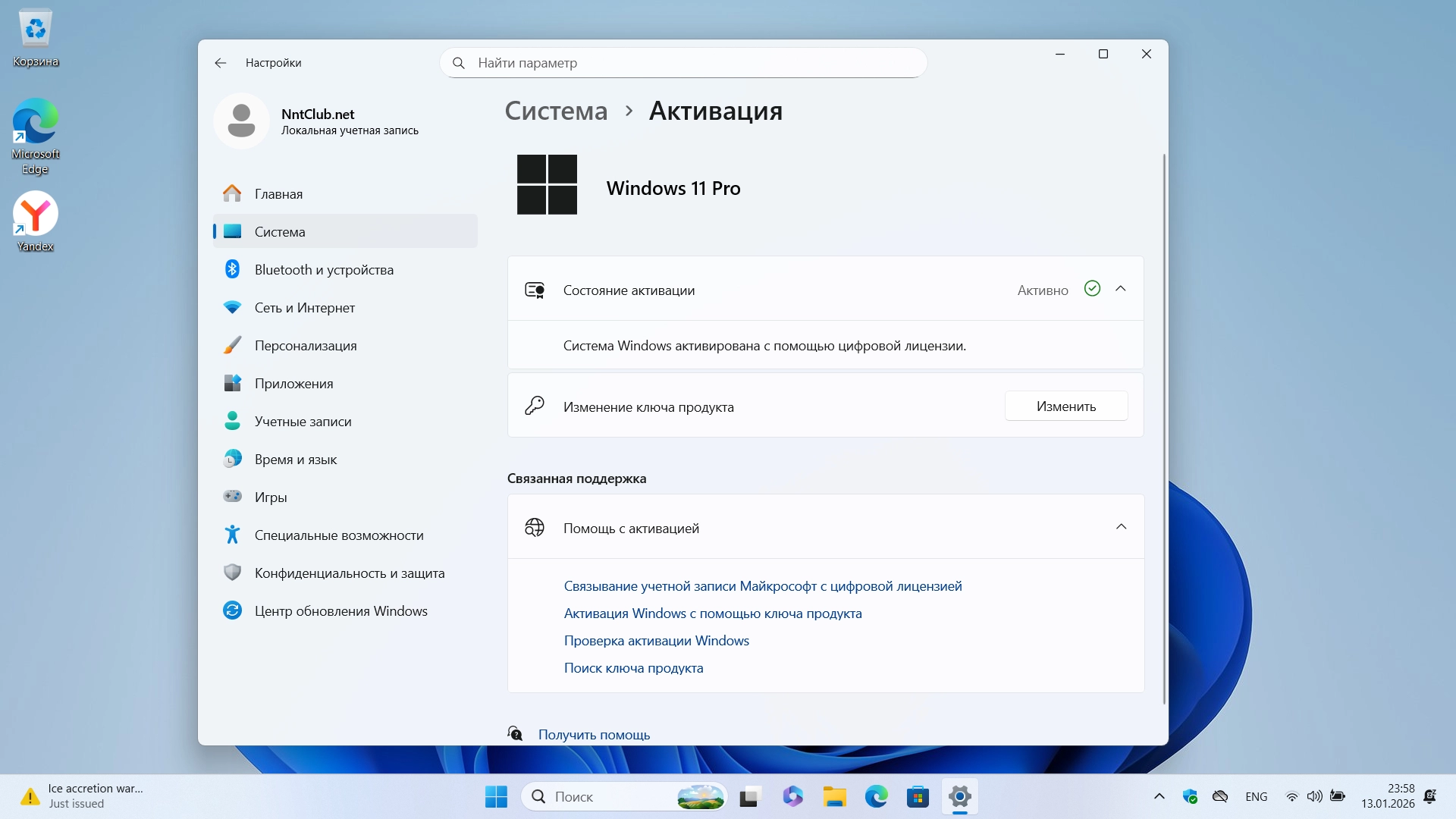Image resolution: width=1456 pixels, height=819 pixels.
Task: Go to Центр обновления Windows
Action: click(340, 611)
